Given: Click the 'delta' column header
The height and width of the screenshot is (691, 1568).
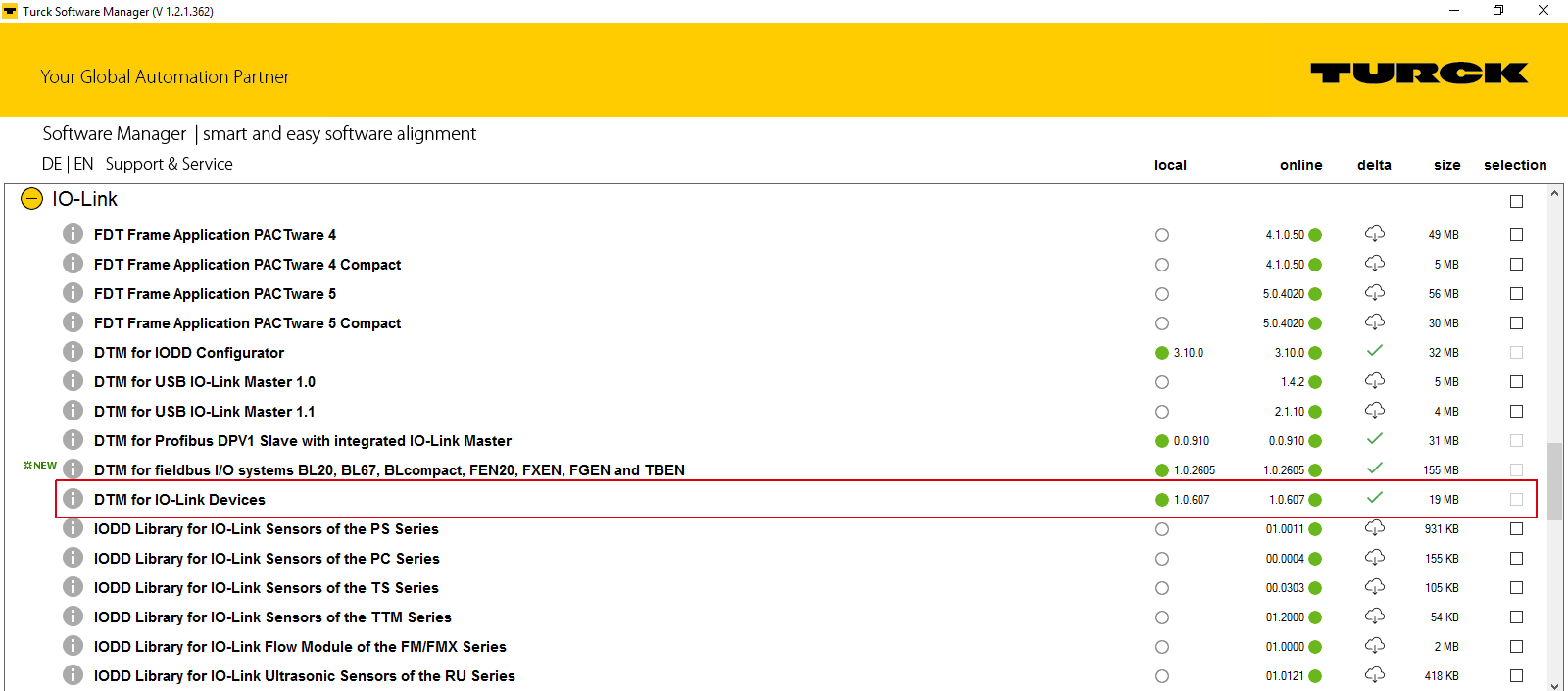Looking at the screenshot, I should (1374, 165).
